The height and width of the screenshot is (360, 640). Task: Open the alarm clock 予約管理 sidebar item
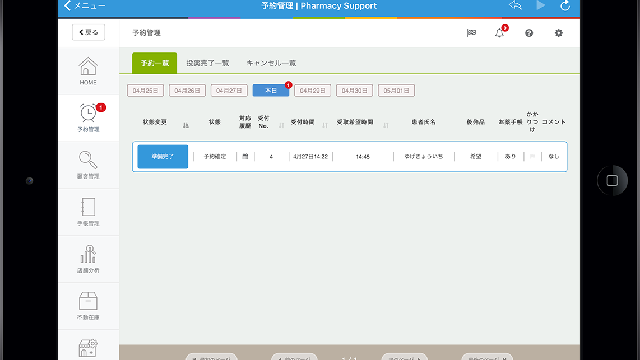(x=88, y=118)
